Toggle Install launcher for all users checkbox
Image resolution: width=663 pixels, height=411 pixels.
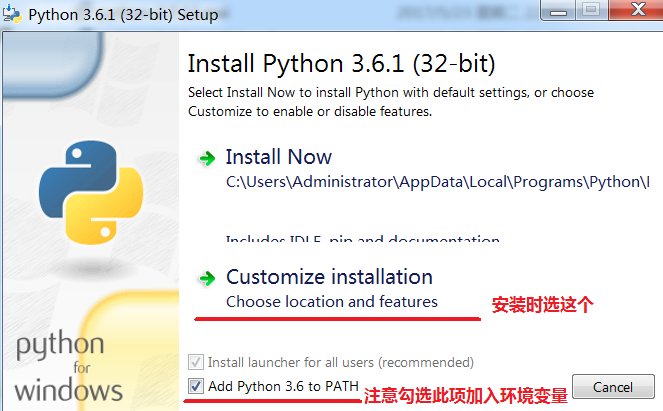tap(196, 362)
